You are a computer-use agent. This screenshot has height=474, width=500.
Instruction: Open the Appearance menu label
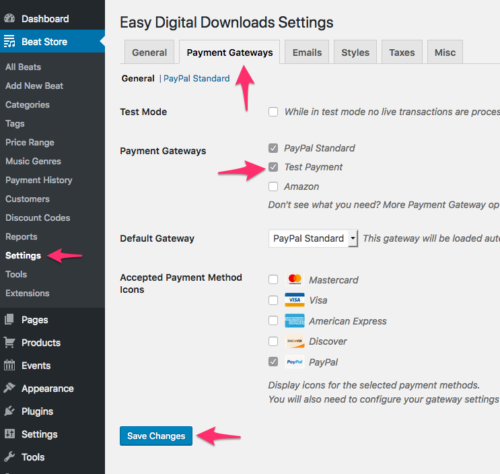click(x=48, y=388)
